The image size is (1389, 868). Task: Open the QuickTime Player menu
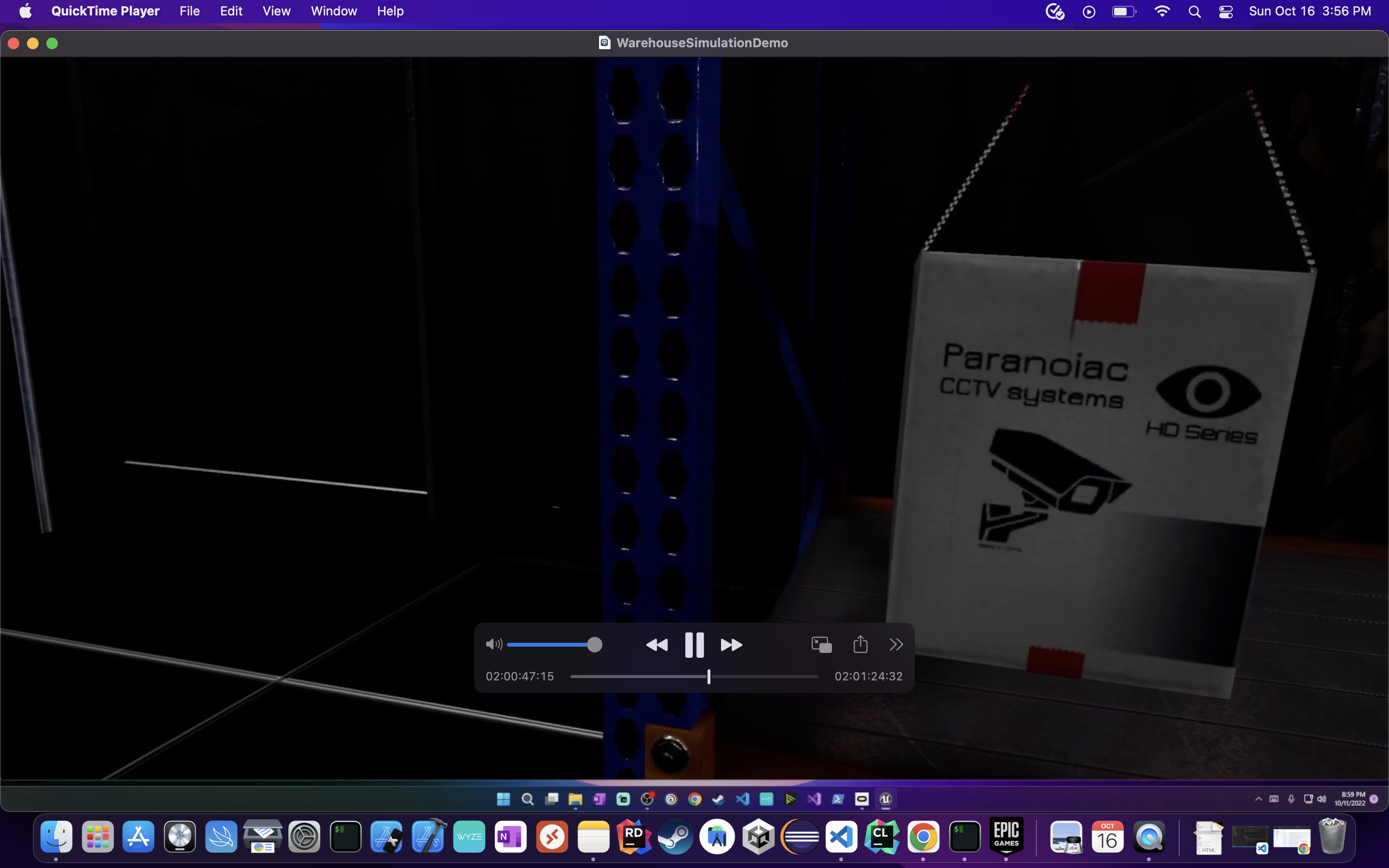coord(105,11)
